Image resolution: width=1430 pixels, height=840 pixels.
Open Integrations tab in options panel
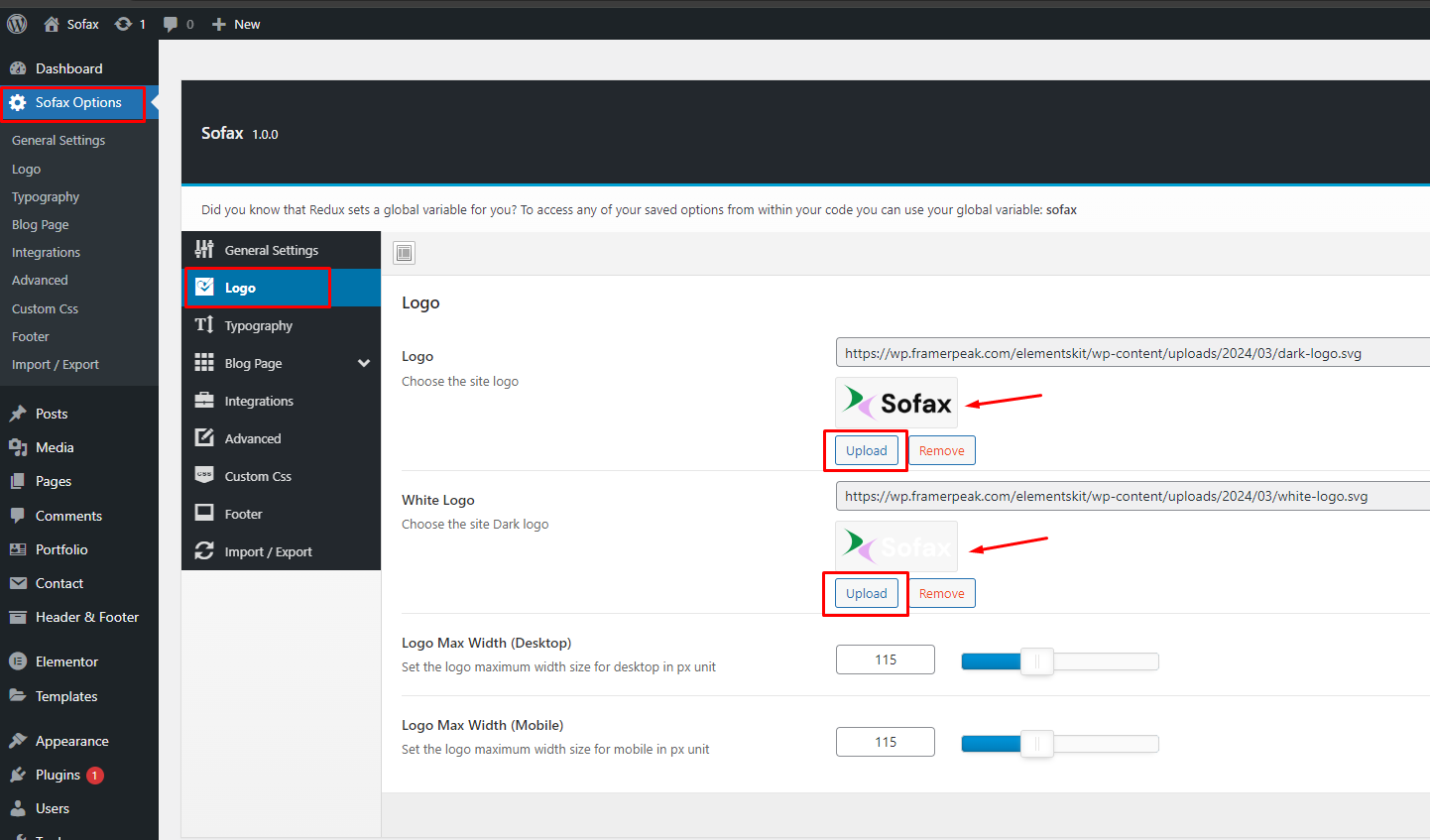click(281, 401)
